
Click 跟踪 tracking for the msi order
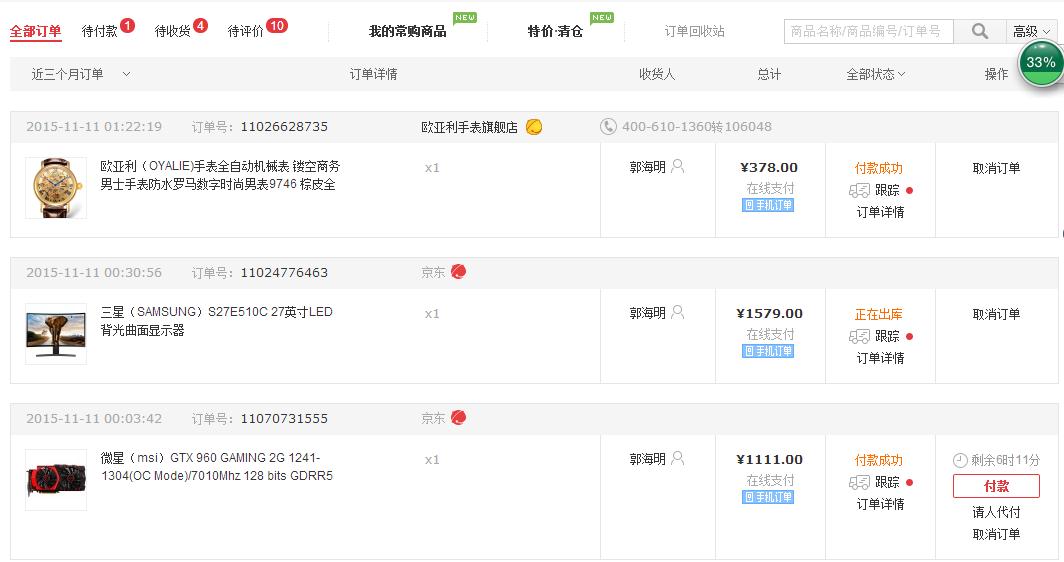[x=887, y=483]
